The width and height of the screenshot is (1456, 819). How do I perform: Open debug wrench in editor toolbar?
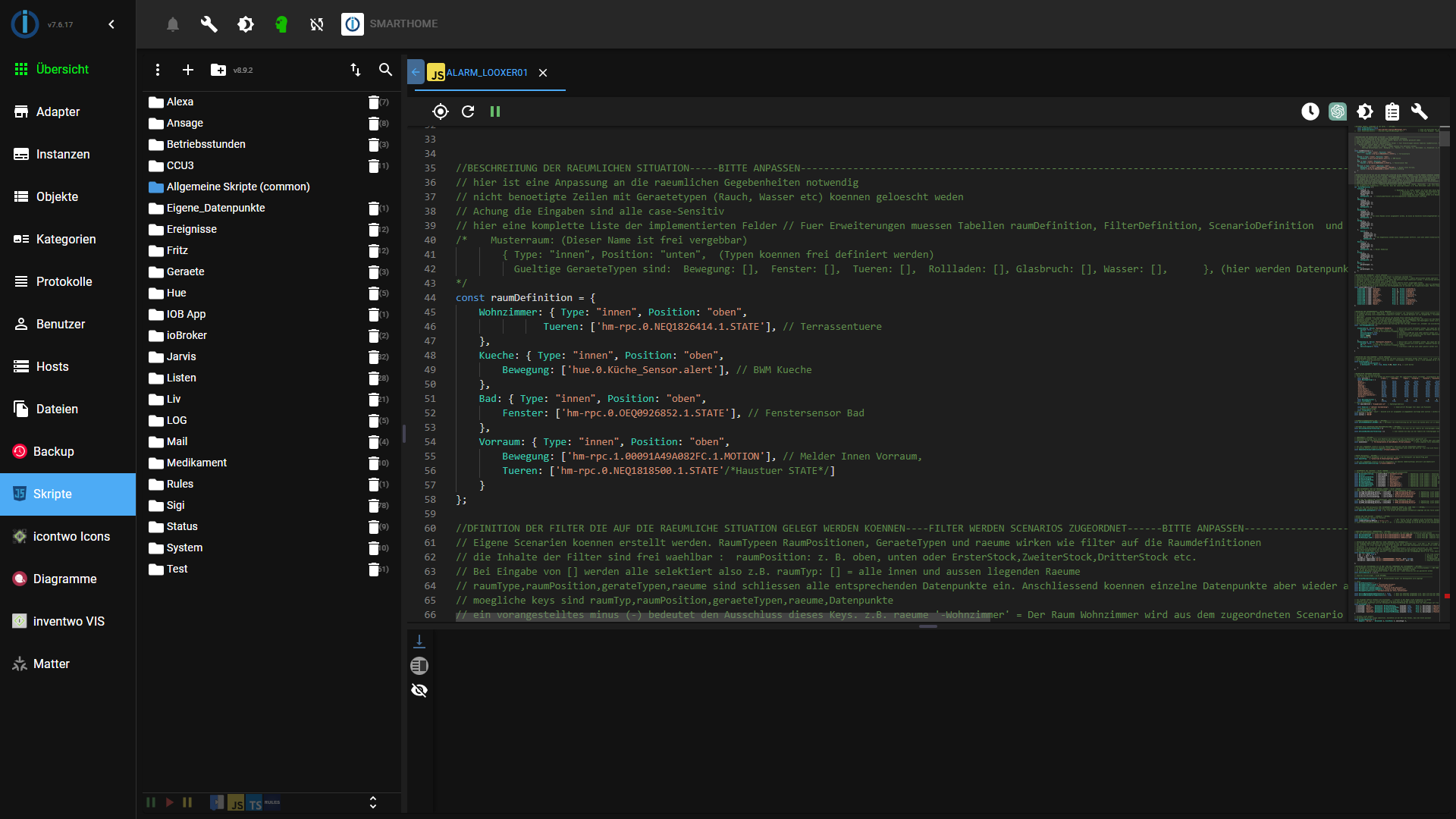point(1420,111)
